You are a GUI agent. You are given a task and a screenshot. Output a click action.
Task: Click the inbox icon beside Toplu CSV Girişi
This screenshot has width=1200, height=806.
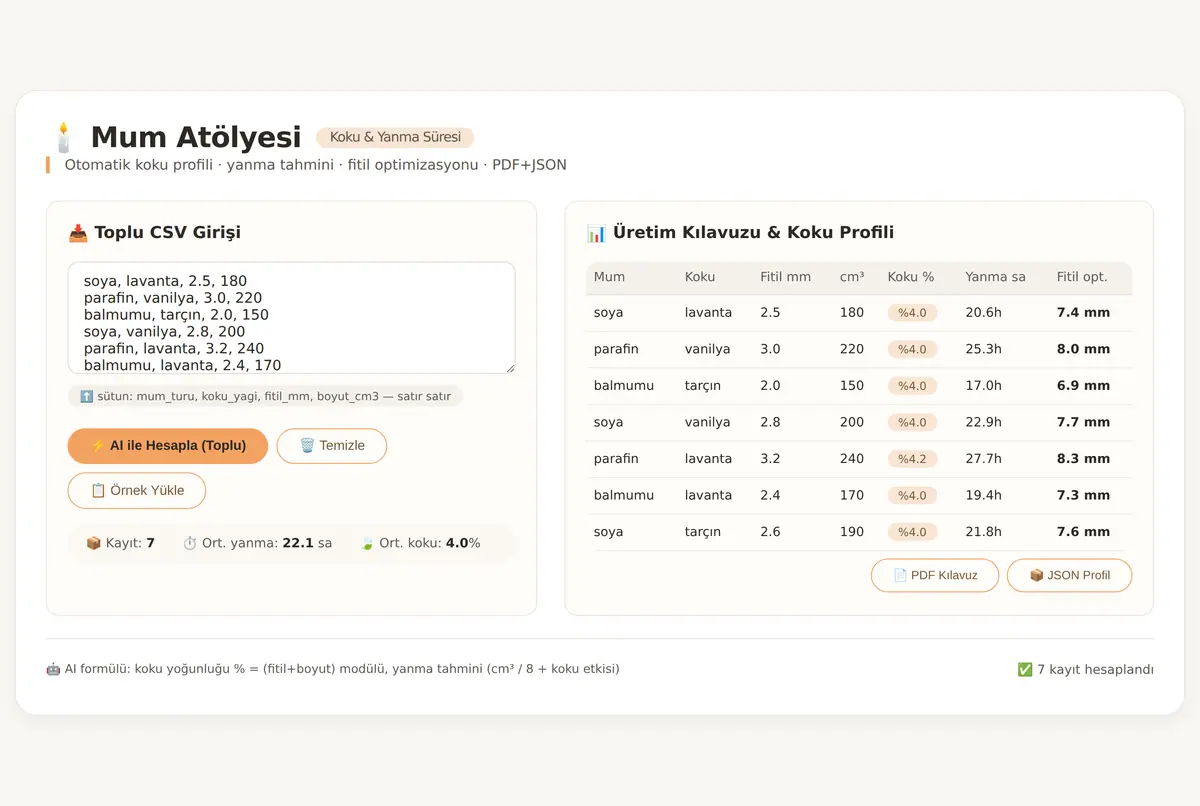point(78,233)
